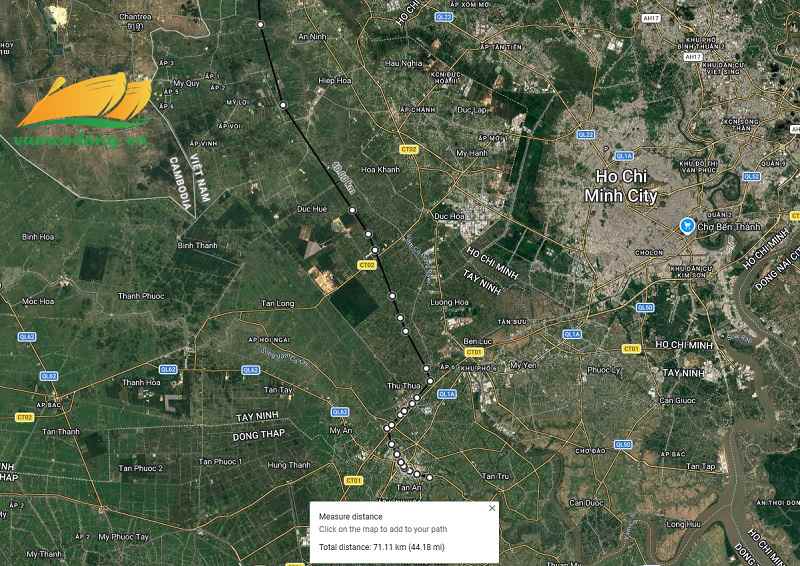Click the Thanh Phuoc label
800x566 pixels.
[141, 296]
